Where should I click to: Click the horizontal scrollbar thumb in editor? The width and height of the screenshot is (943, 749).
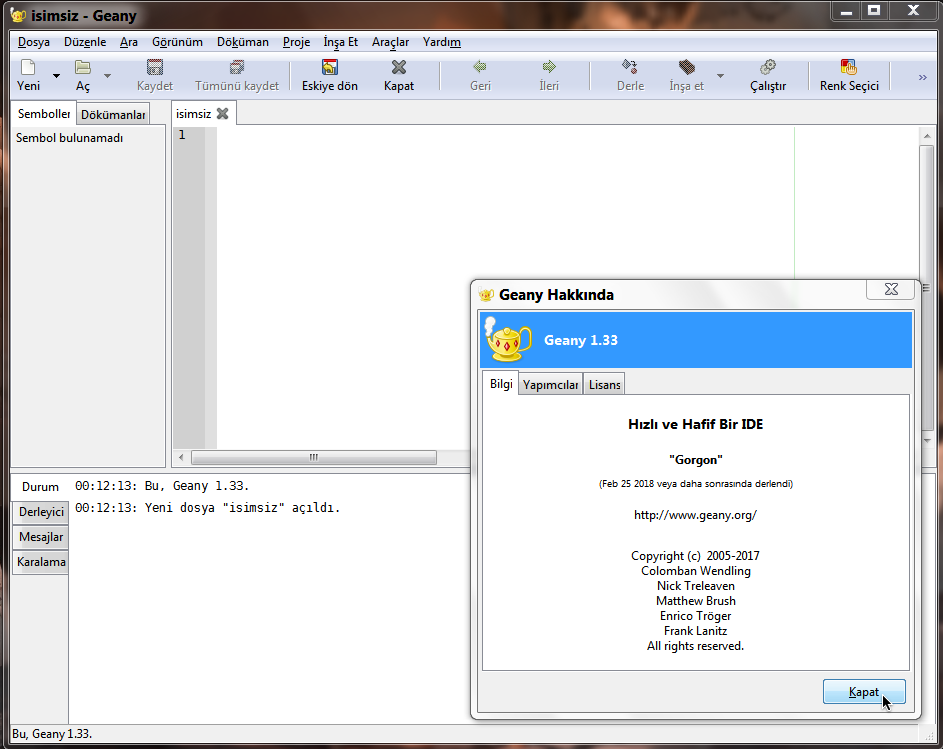coord(313,458)
